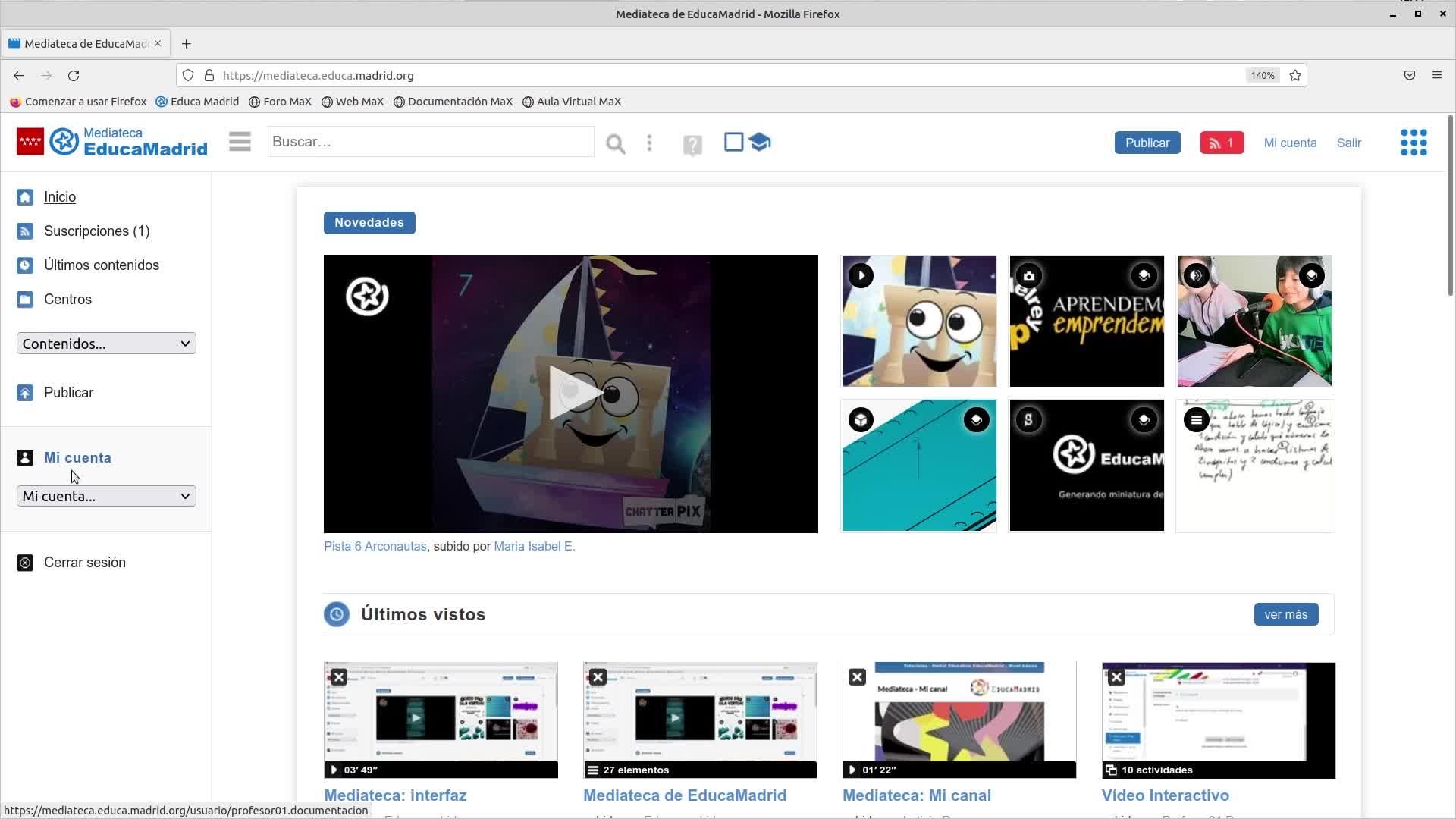Click the ver más button
The height and width of the screenshot is (819, 1456).
coord(1285,614)
